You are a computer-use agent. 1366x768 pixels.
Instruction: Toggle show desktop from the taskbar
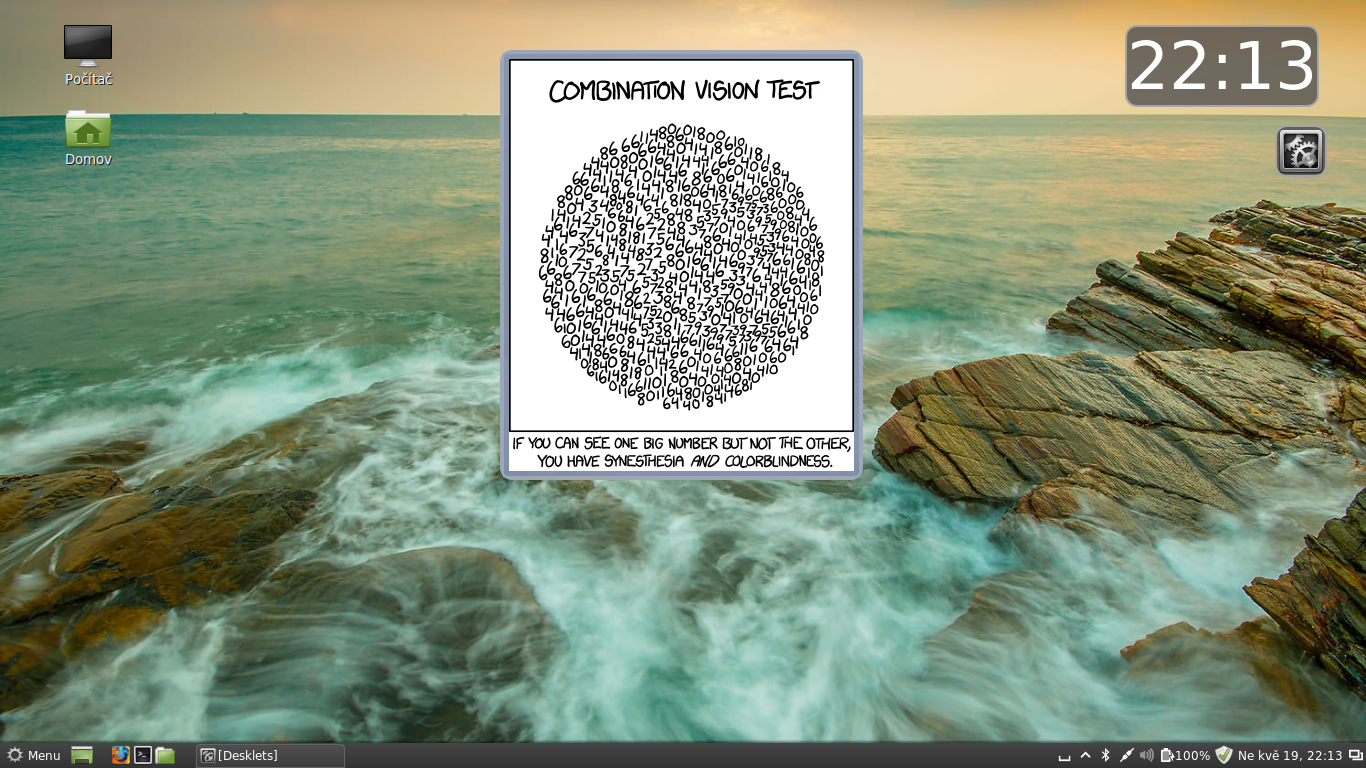point(81,755)
